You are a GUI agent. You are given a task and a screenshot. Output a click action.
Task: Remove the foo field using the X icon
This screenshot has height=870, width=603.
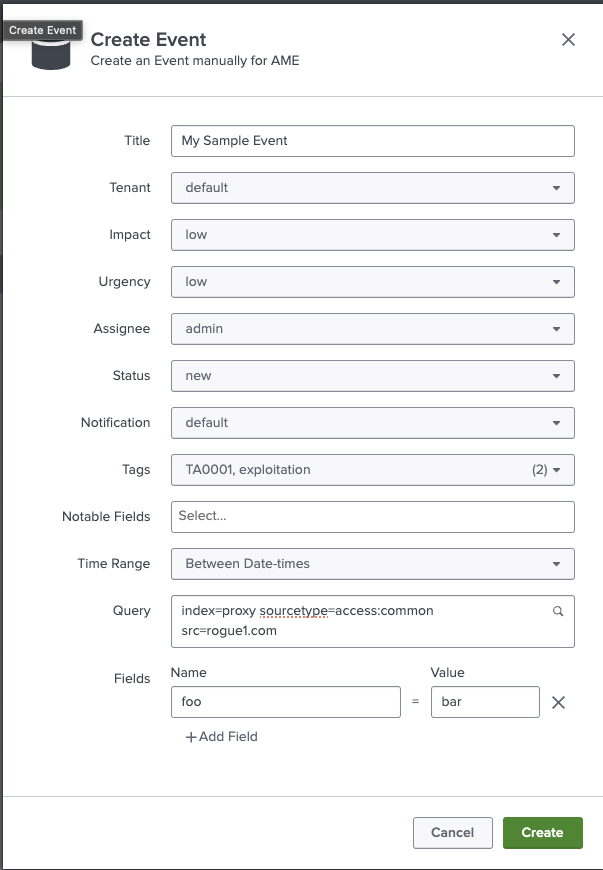click(558, 701)
